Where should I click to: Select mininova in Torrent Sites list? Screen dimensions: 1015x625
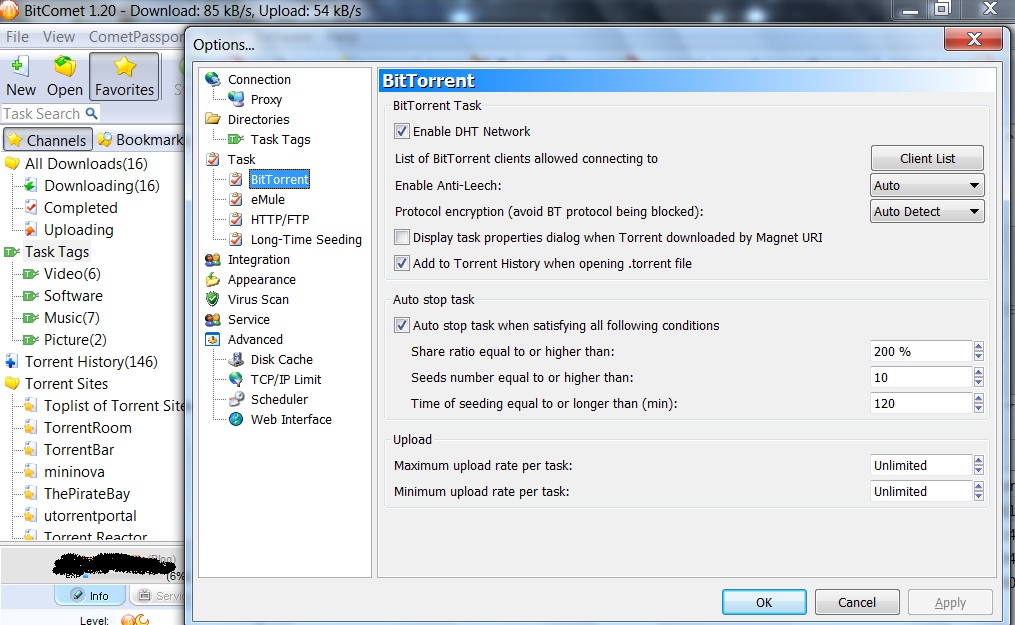tap(74, 472)
